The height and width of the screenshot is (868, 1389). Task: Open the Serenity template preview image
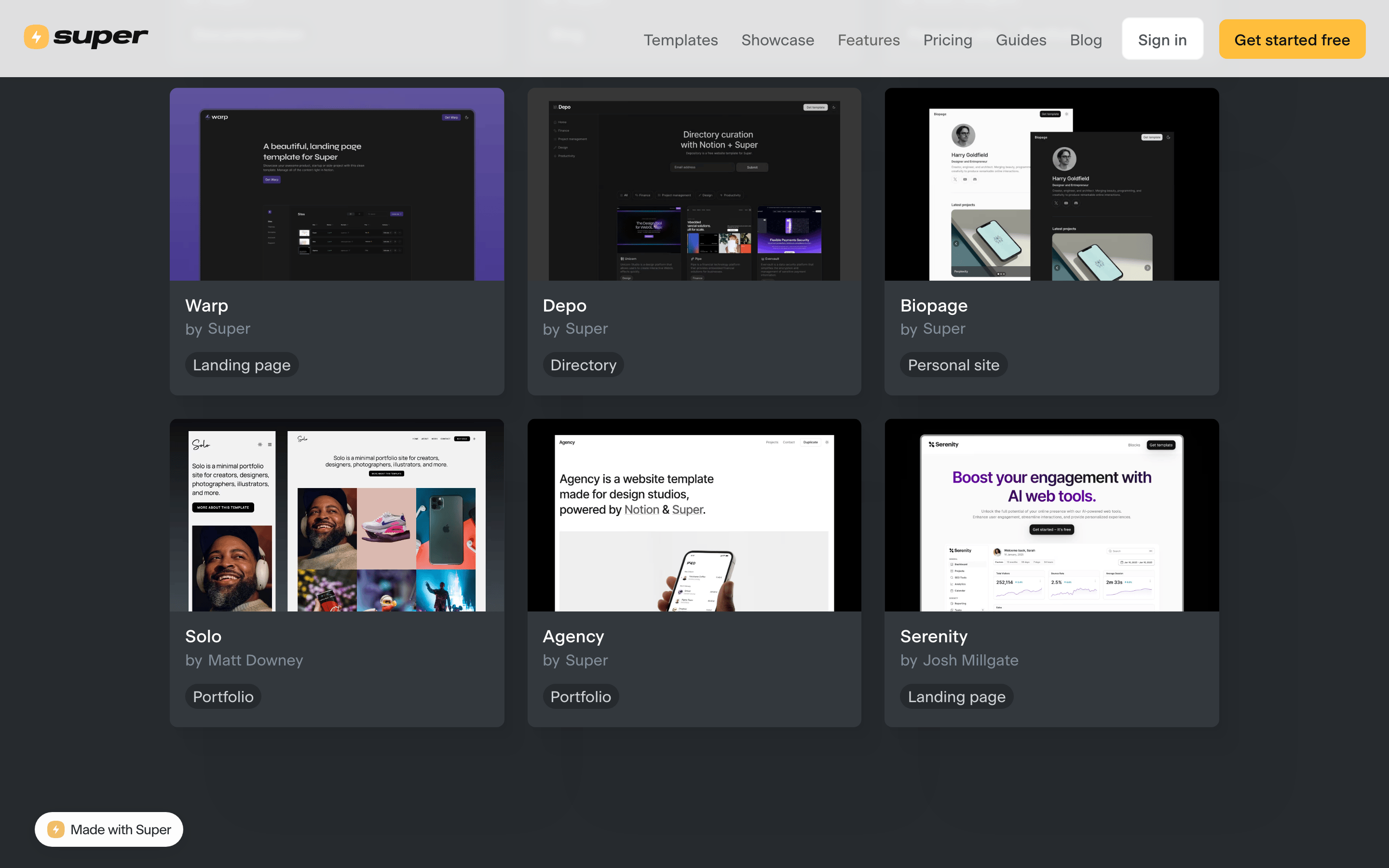pos(1051,515)
